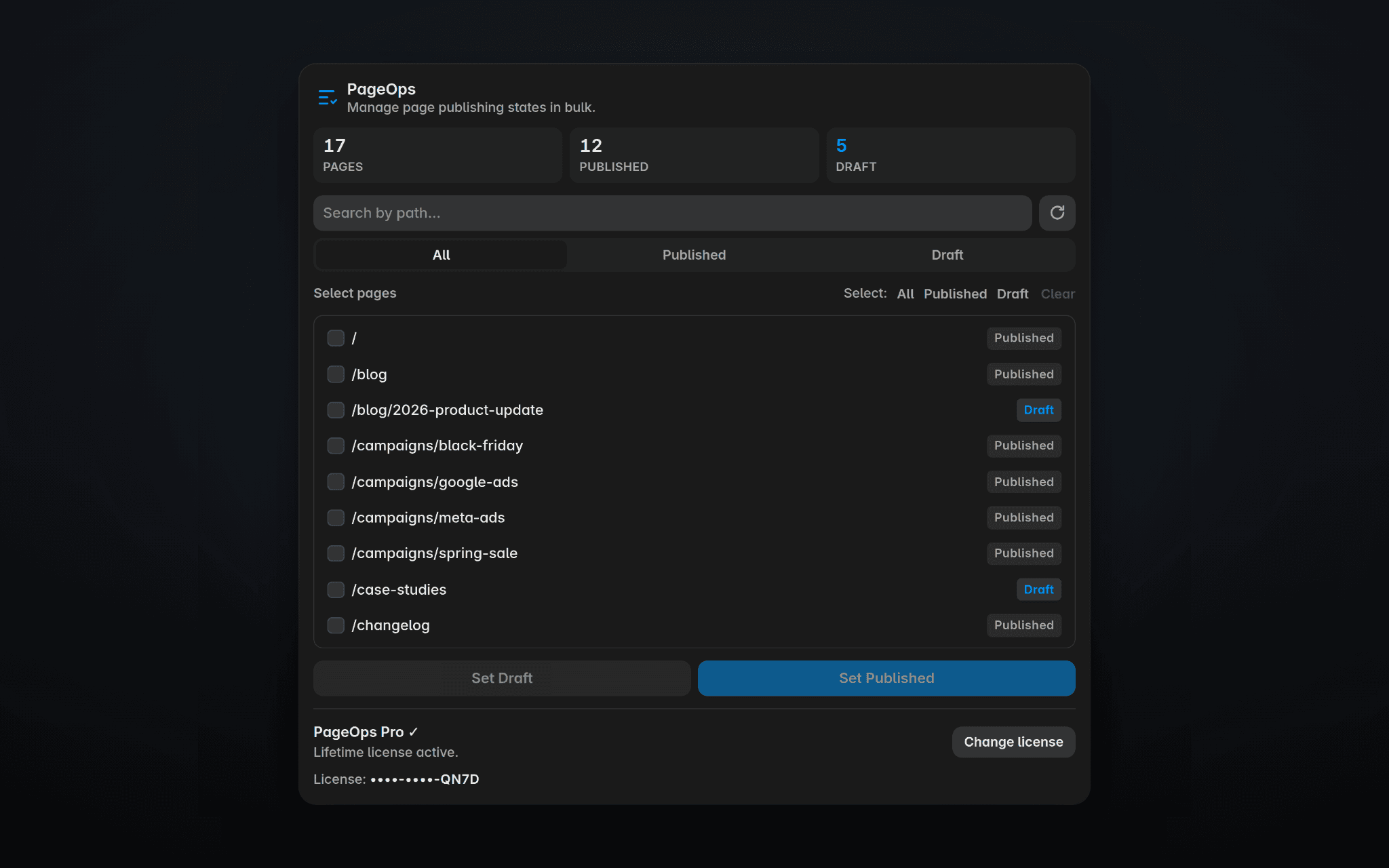Click the 17 Pages stat card

(x=437, y=155)
